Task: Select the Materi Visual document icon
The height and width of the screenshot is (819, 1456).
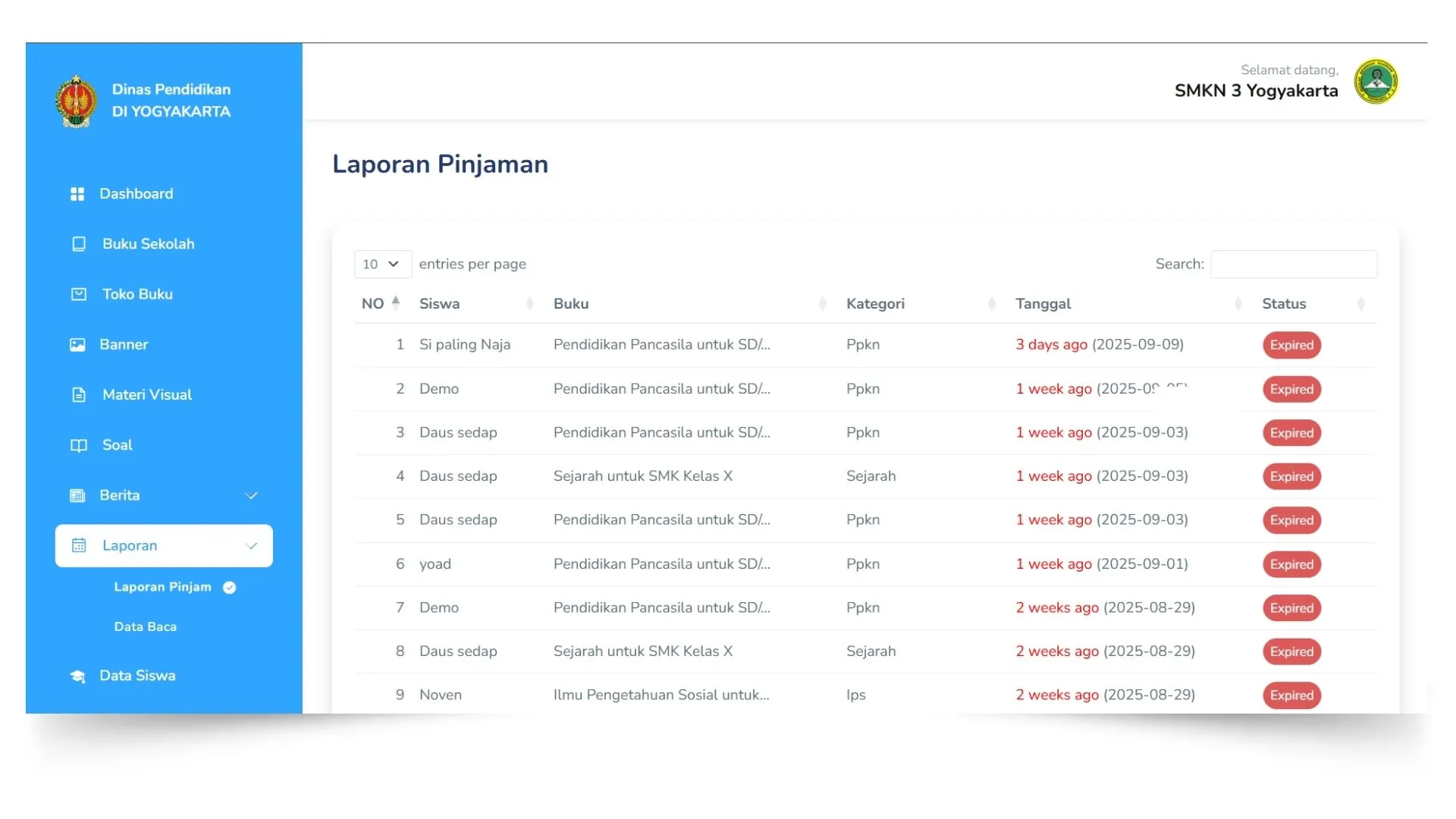Action: (79, 394)
